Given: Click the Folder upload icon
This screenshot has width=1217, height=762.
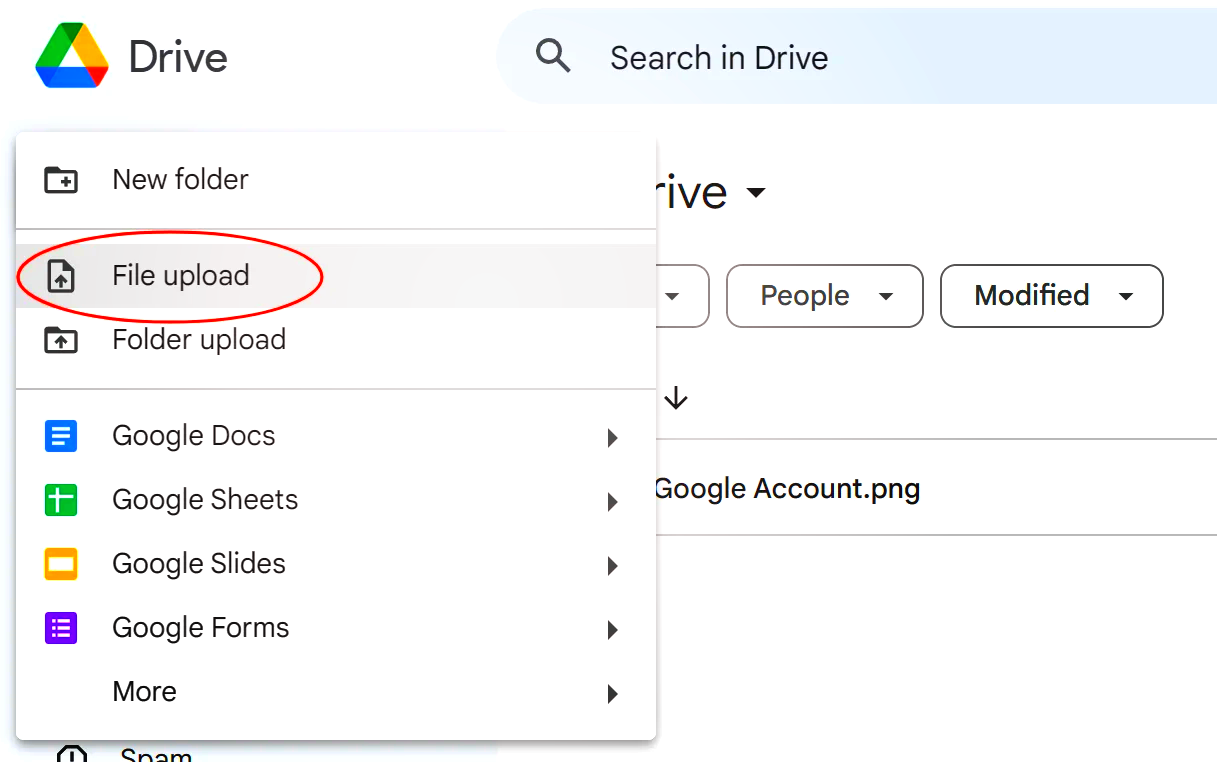Looking at the screenshot, I should tap(61, 340).
